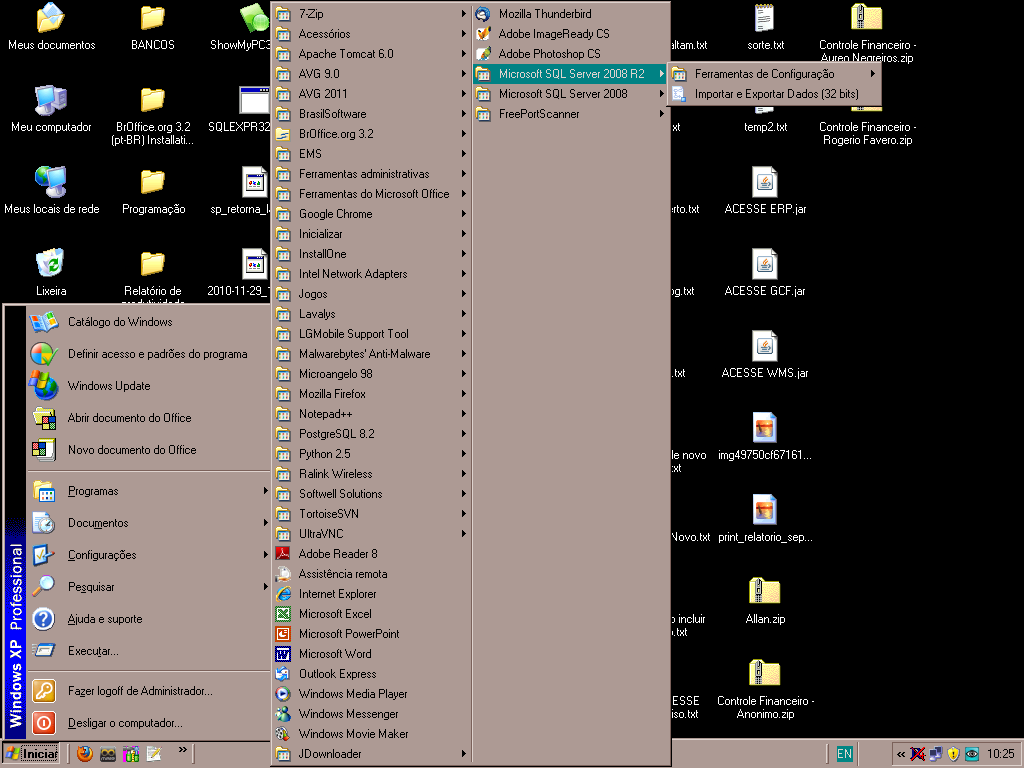Expand the Notepad++ folder
Image resolution: width=1024 pixels, height=768 pixels.
pyautogui.click(x=371, y=414)
